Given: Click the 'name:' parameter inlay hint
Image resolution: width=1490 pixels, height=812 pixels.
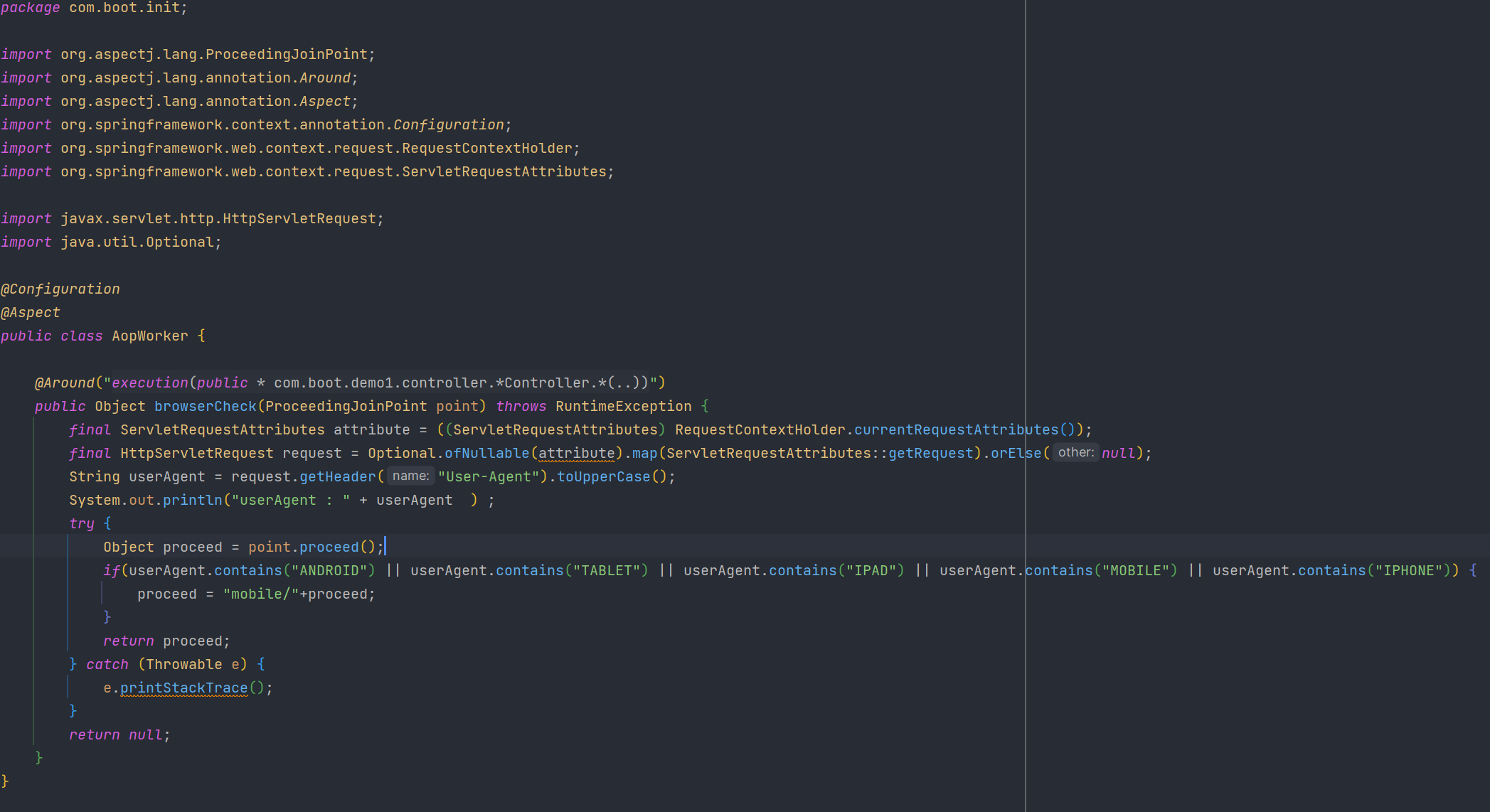Looking at the screenshot, I should [x=410, y=476].
